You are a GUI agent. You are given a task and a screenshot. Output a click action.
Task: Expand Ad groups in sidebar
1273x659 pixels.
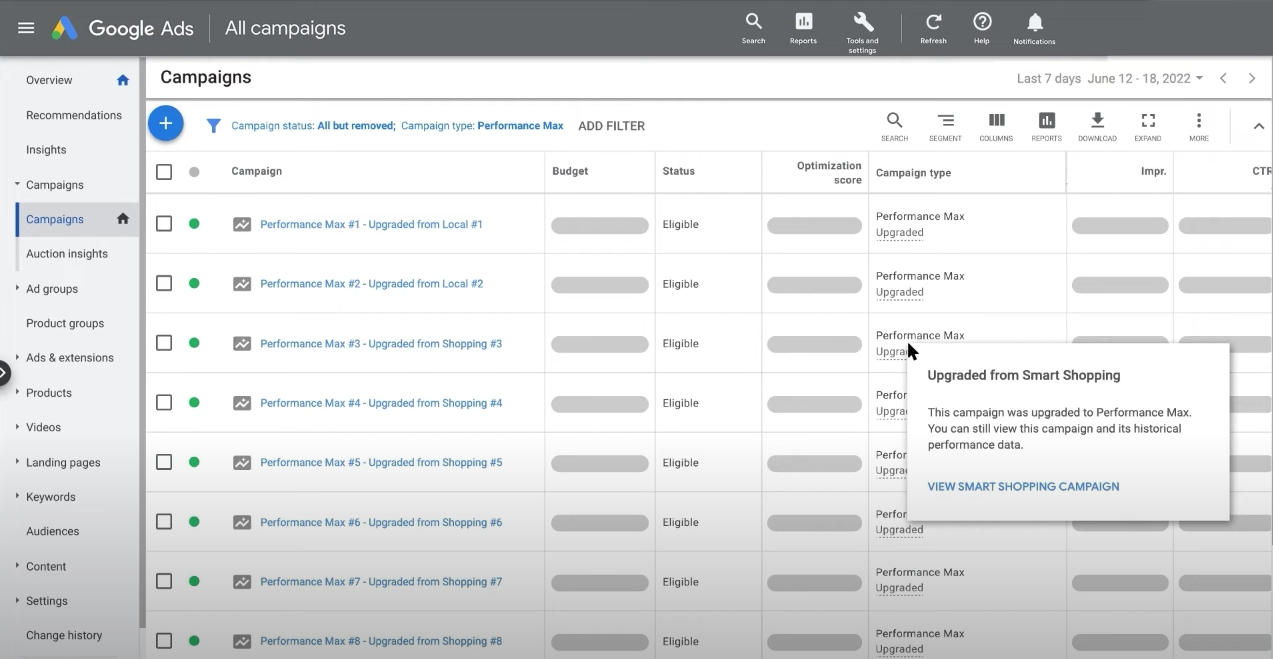click(x=17, y=288)
